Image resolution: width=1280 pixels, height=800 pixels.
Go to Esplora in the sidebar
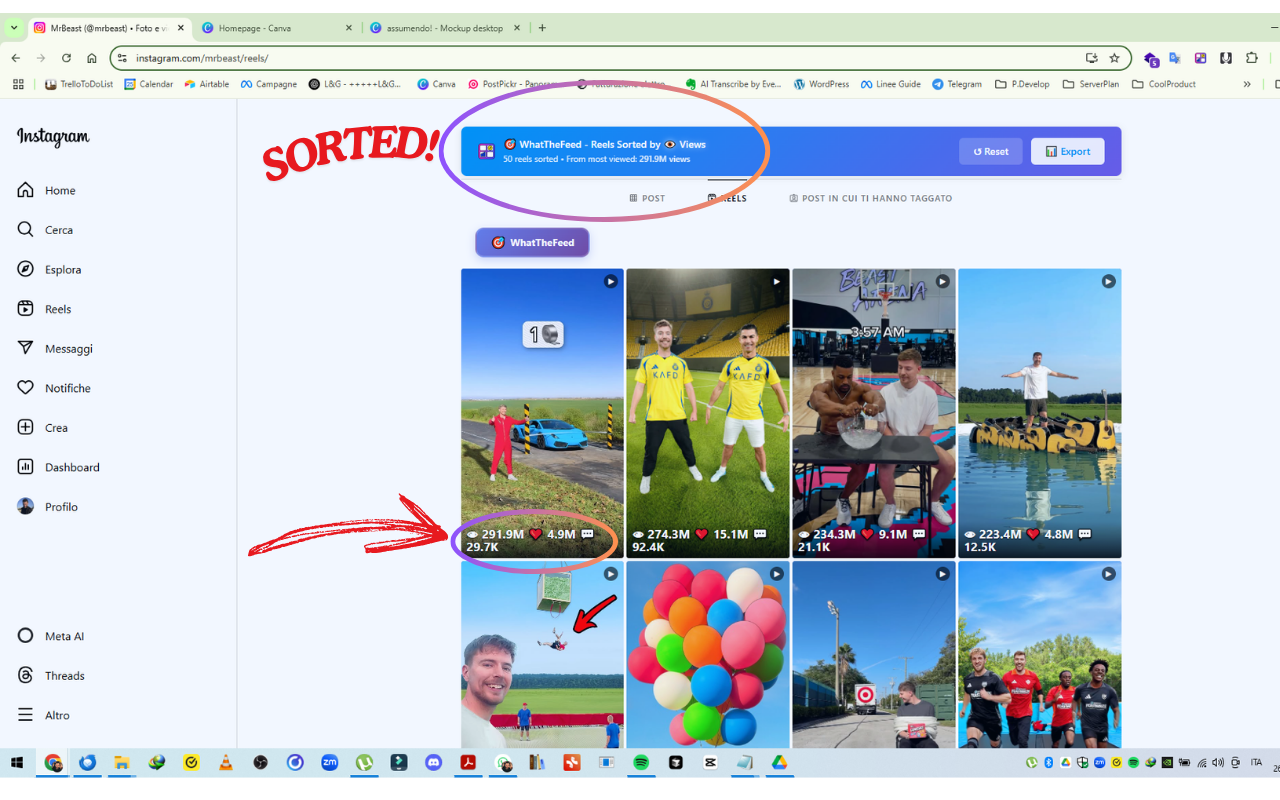(x=49, y=269)
